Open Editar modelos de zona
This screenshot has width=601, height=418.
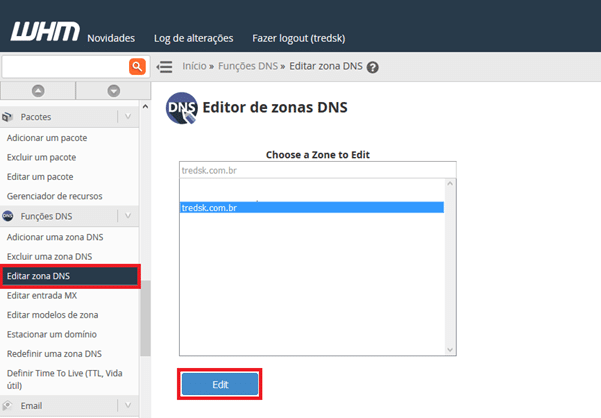tap(53, 315)
